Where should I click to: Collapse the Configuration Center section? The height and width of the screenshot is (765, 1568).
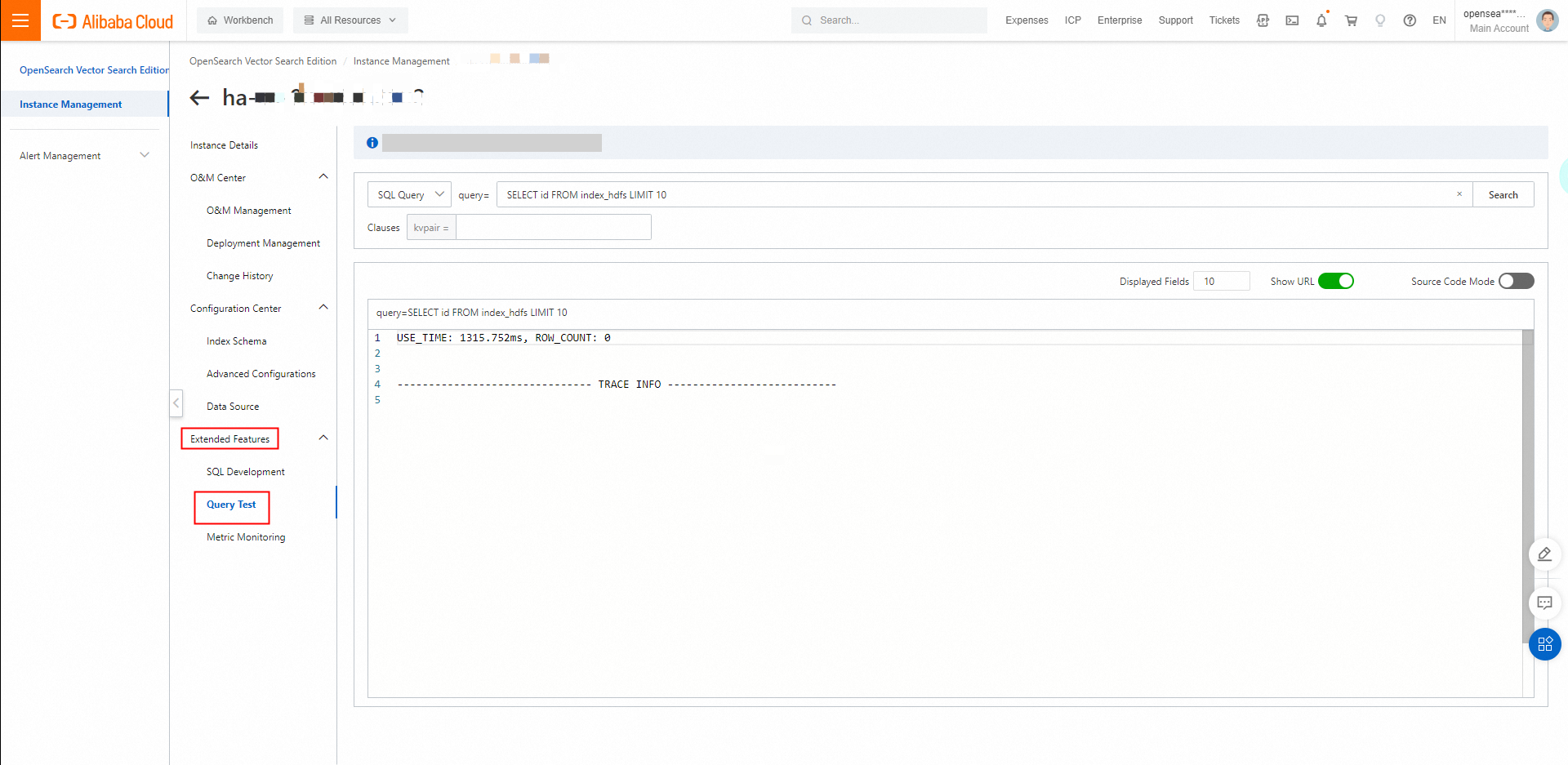[x=323, y=308]
